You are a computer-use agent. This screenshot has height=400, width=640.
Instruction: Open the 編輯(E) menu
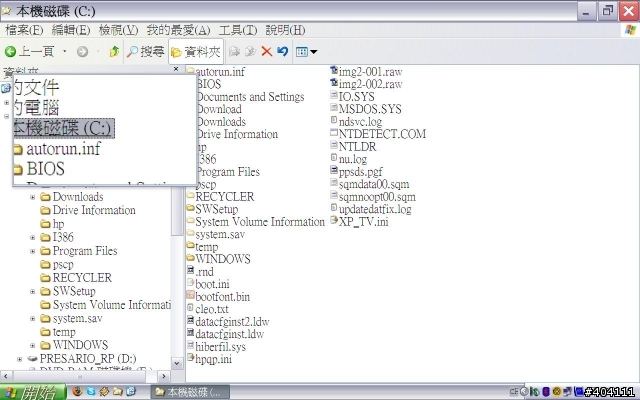point(71,30)
